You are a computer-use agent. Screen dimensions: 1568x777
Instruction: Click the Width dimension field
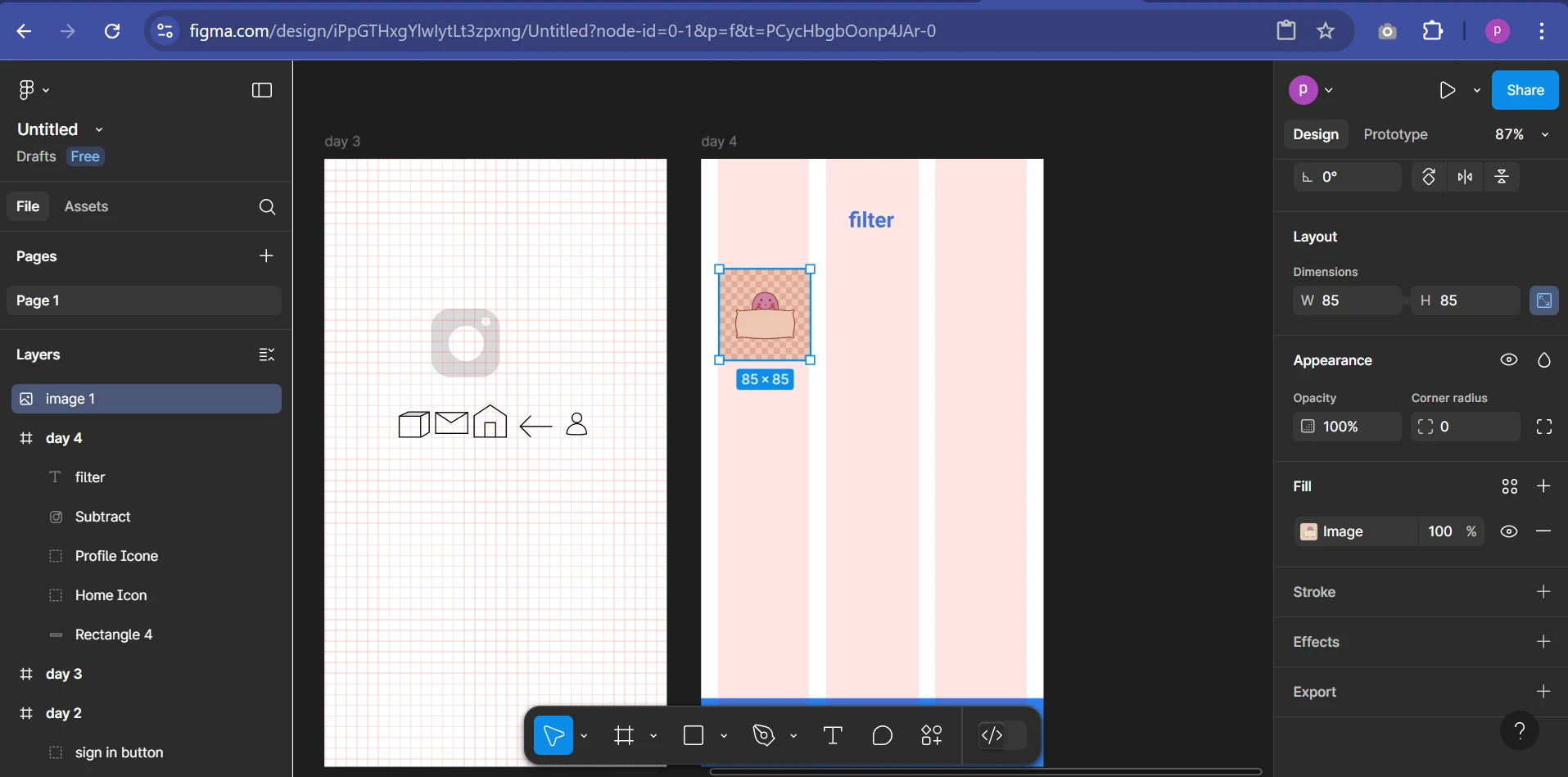(1348, 300)
